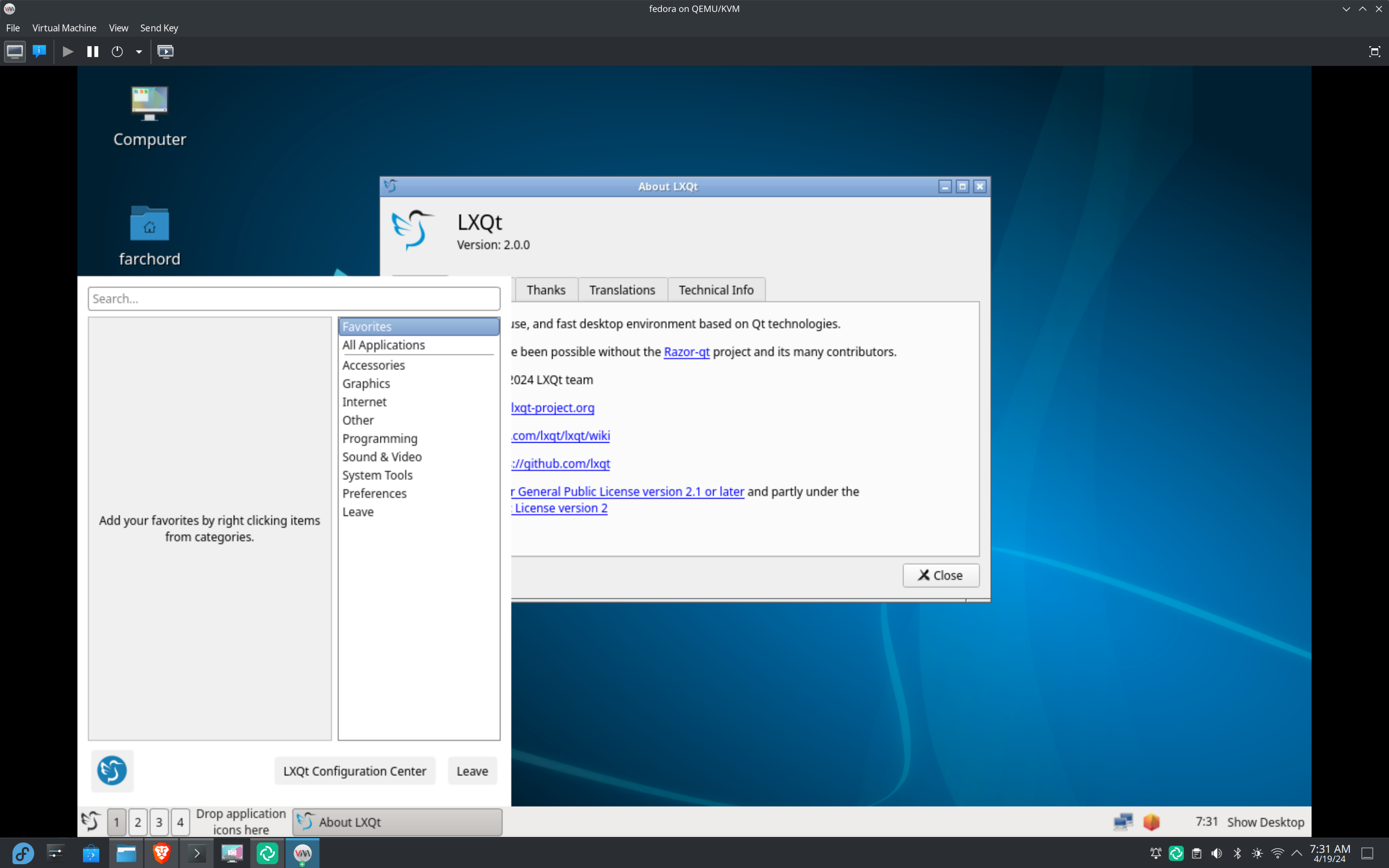Open the Preferences category

pos(419,494)
